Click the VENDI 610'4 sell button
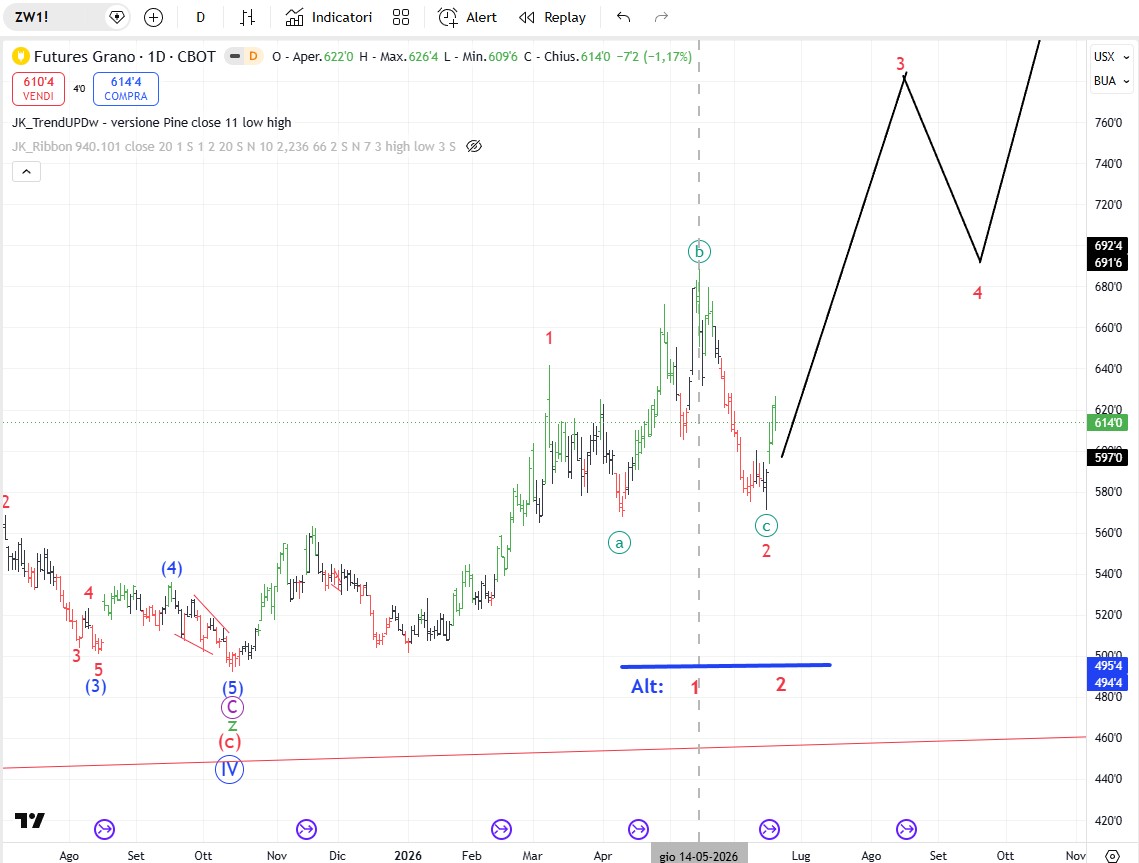1139x863 pixels. pos(38,89)
